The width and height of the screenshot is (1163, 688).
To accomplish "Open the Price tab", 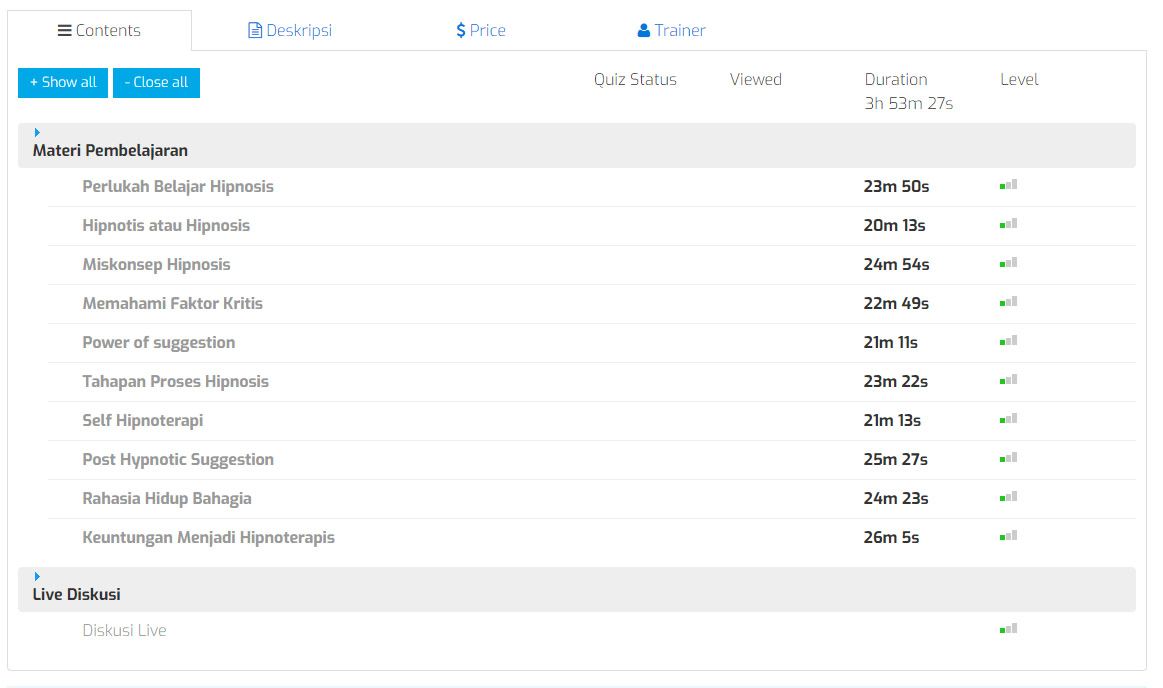I will [480, 30].
